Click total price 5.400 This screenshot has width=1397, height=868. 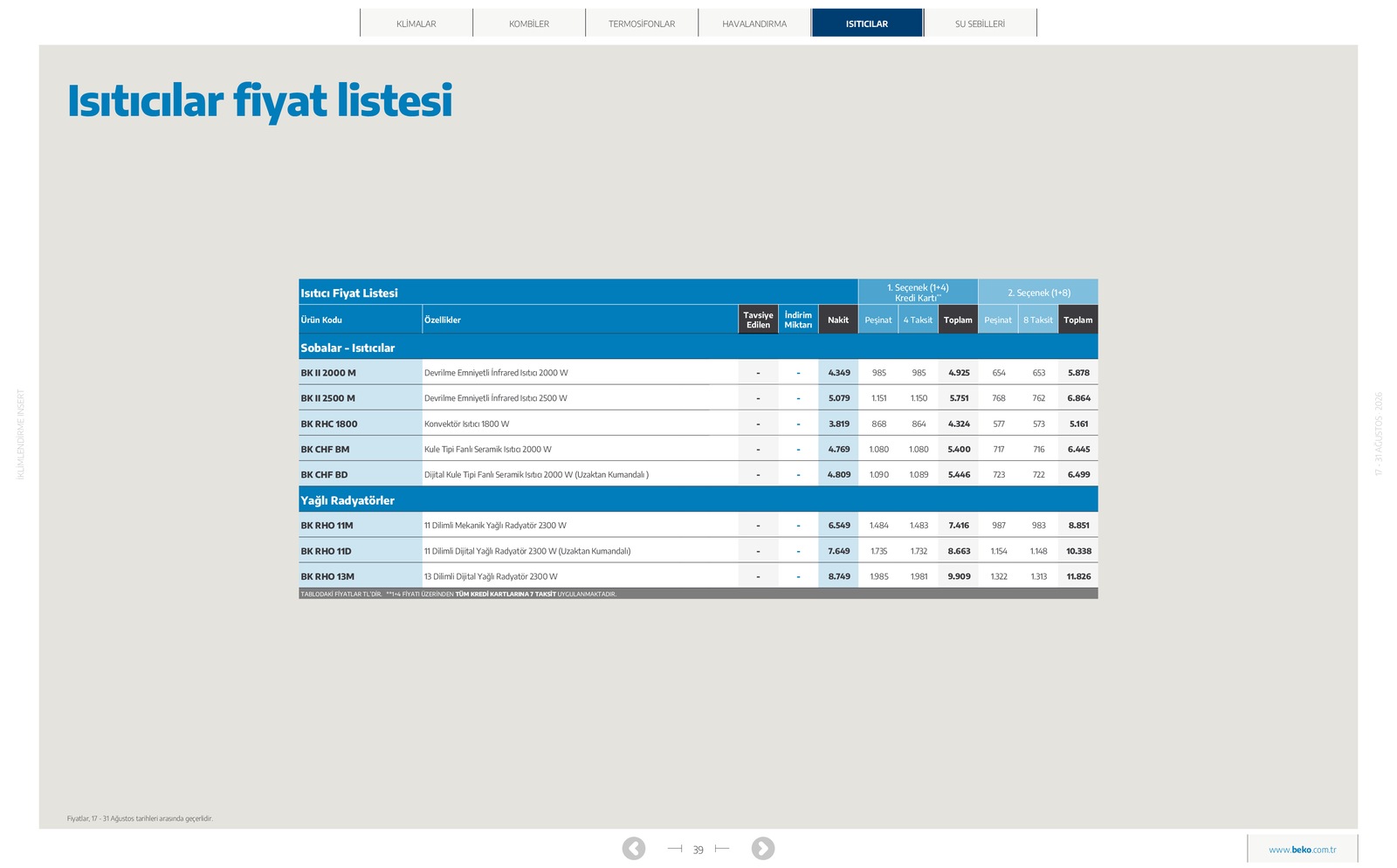click(x=959, y=449)
